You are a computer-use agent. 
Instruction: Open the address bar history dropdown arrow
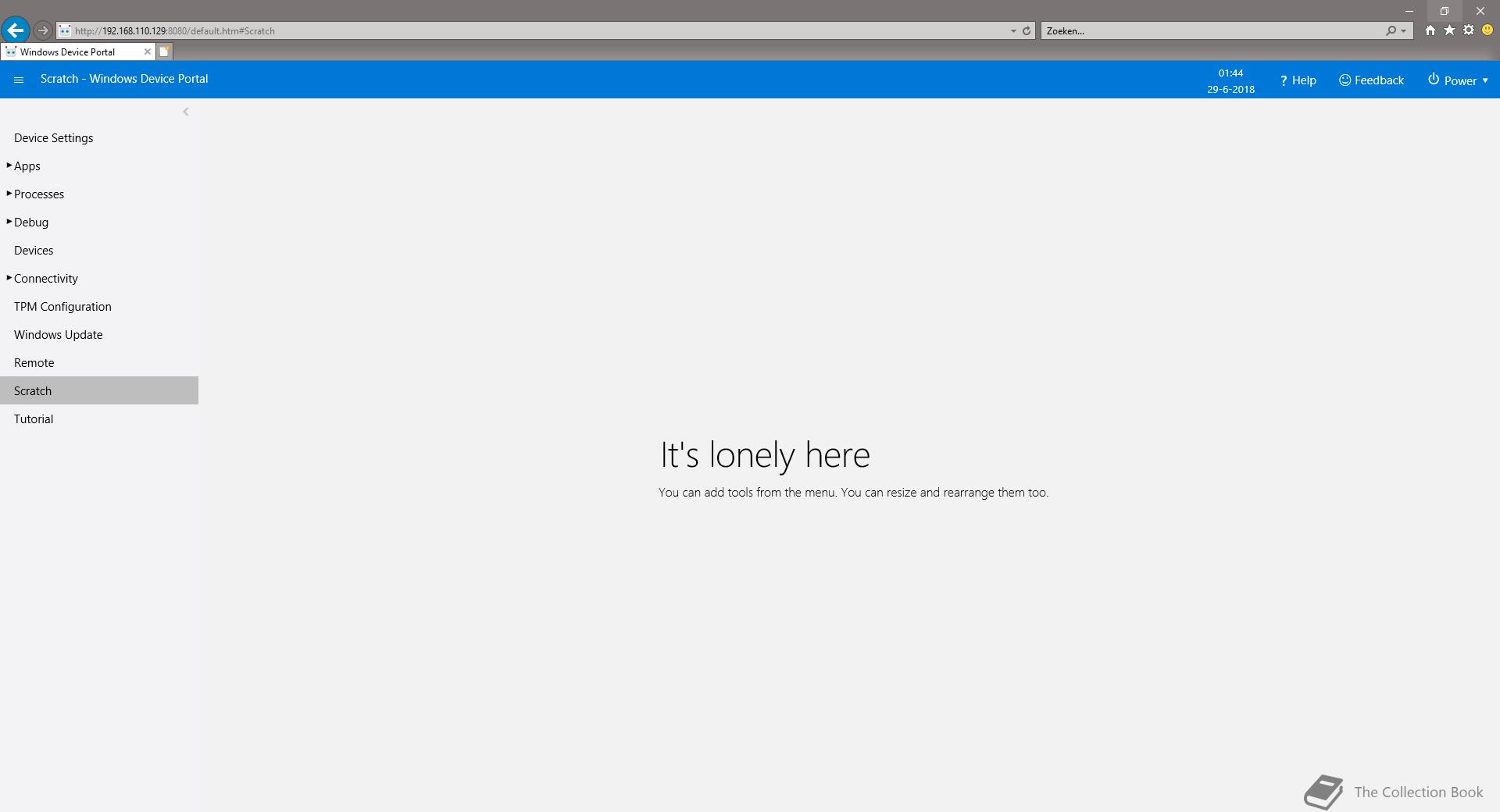point(1013,31)
